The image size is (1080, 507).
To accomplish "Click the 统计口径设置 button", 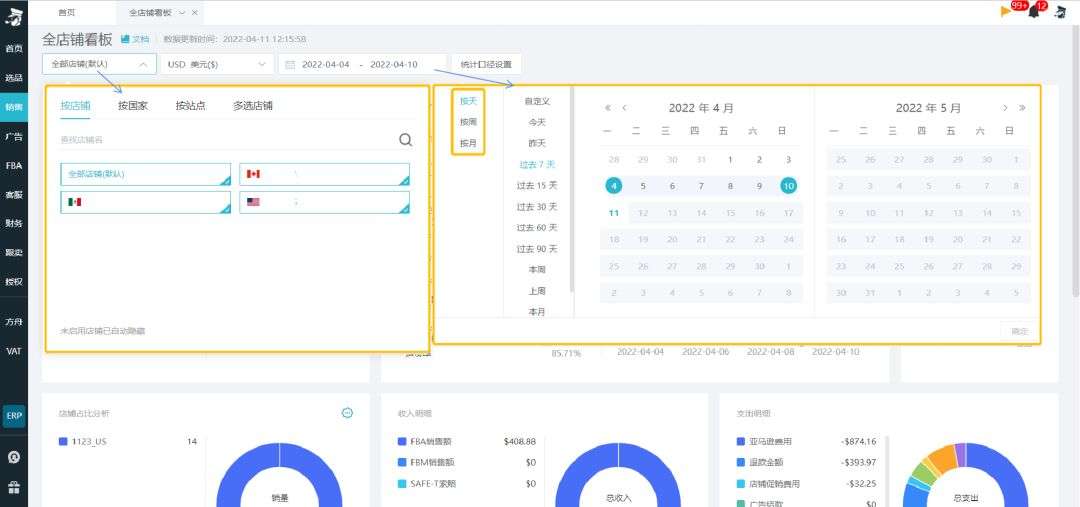I will click(x=486, y=64).
